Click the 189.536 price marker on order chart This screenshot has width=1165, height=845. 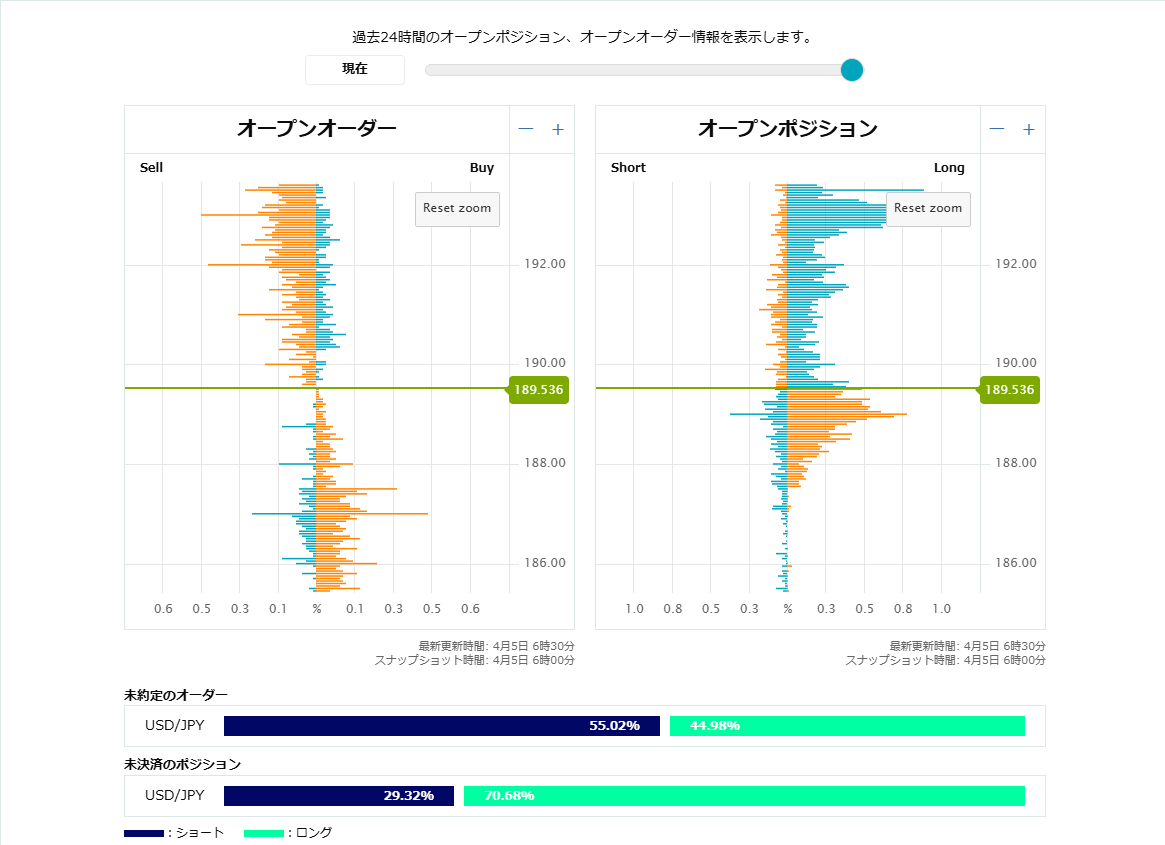539,390
